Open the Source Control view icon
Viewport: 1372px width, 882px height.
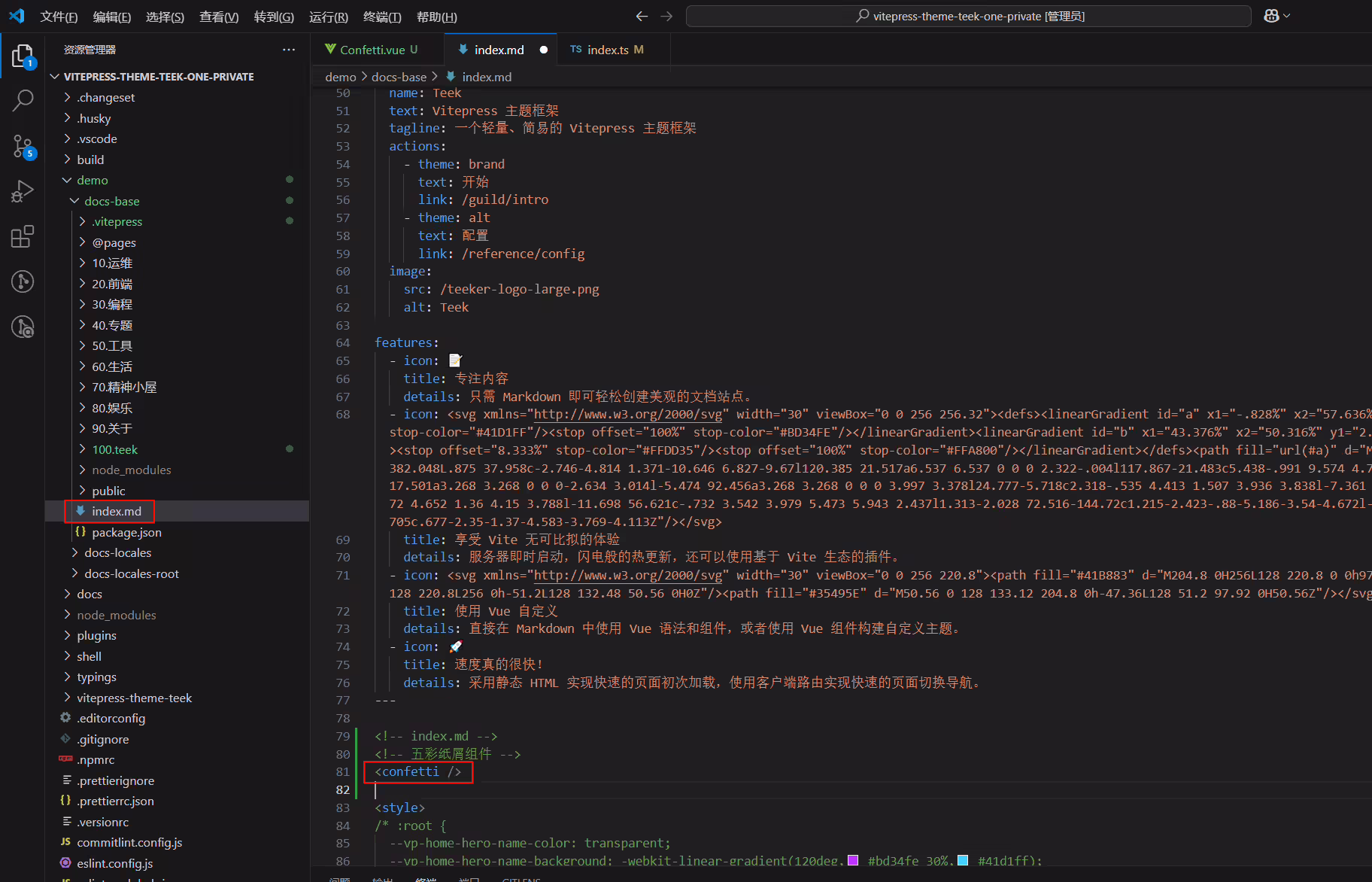[x=23, y=146]
